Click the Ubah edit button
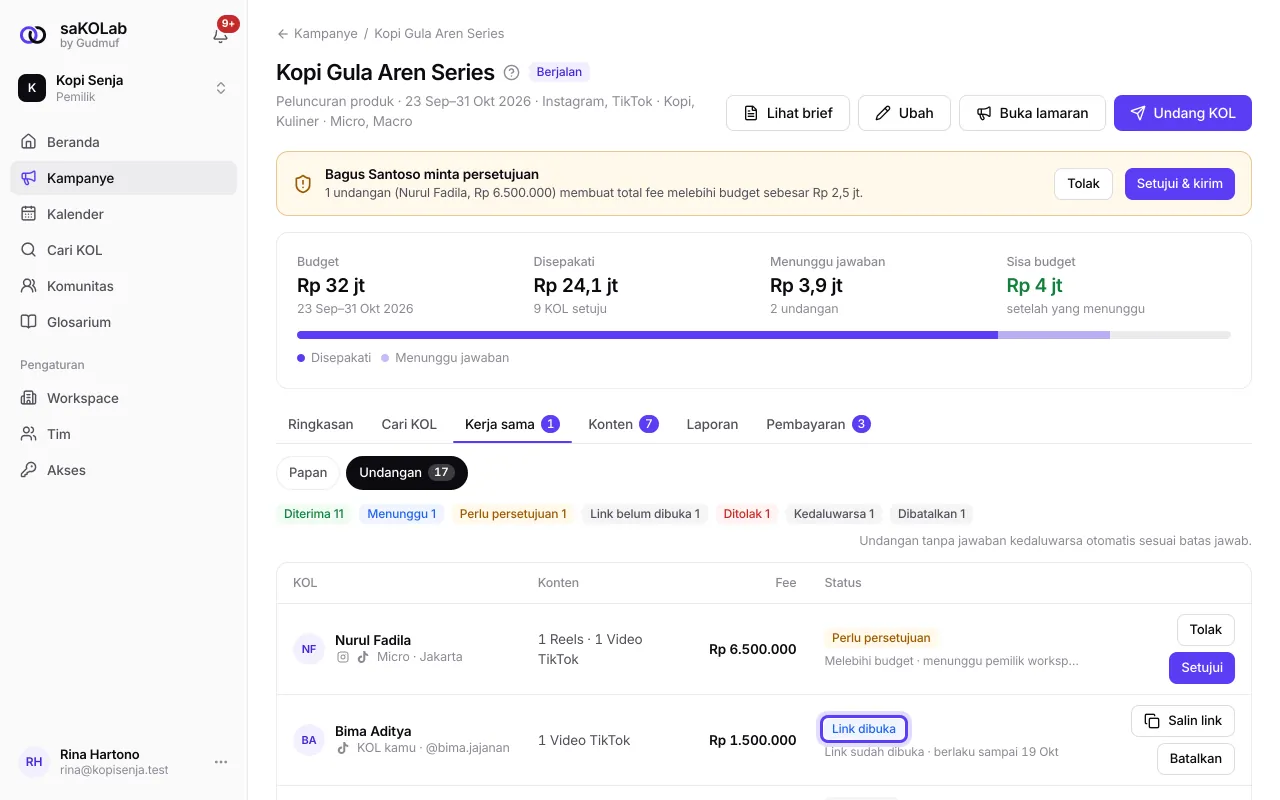 pos(904,113)
